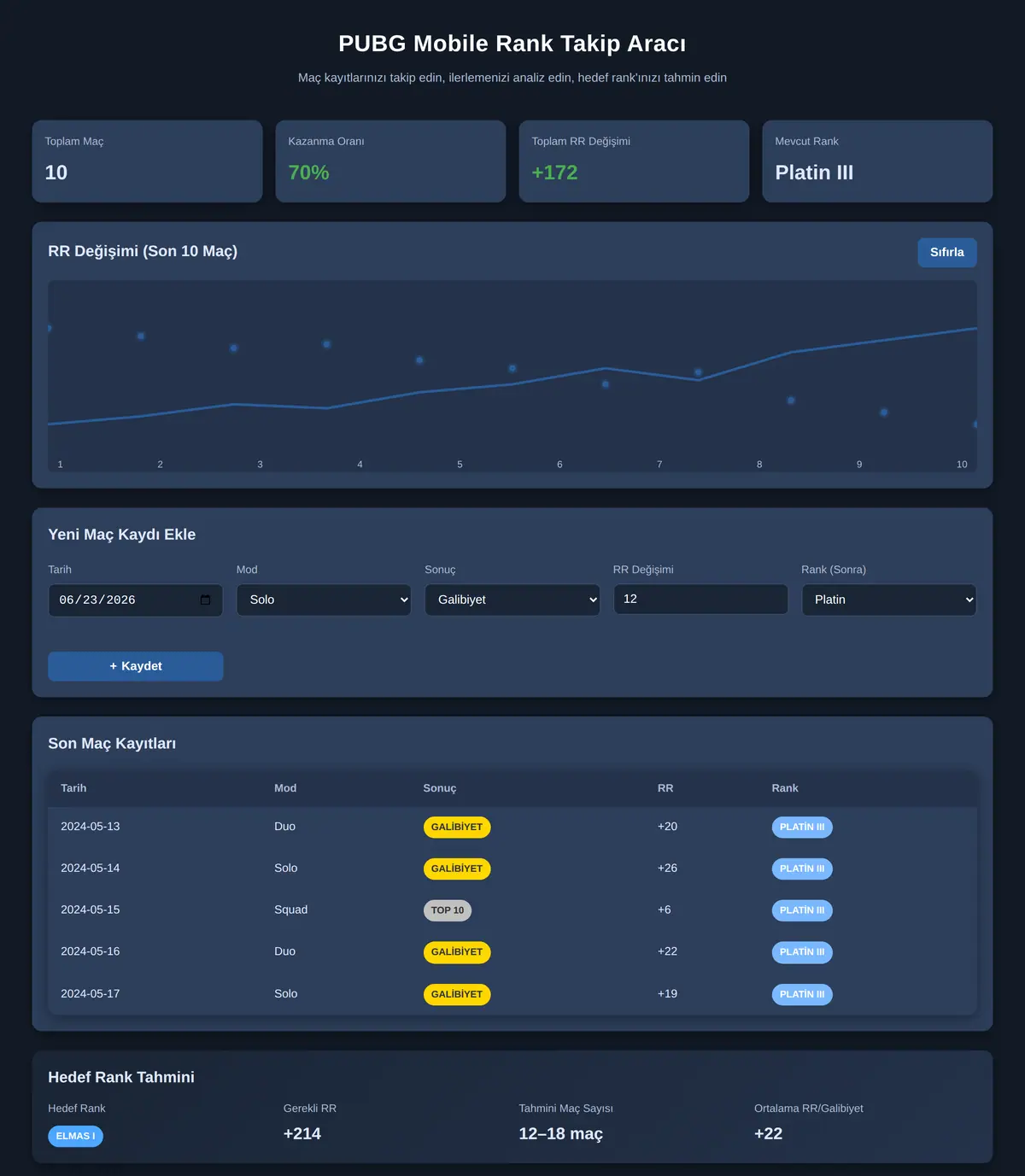The image size is (1025, 1176).
Task: Click the Platin III Mevcut Rank value
Action: [814, 173]
